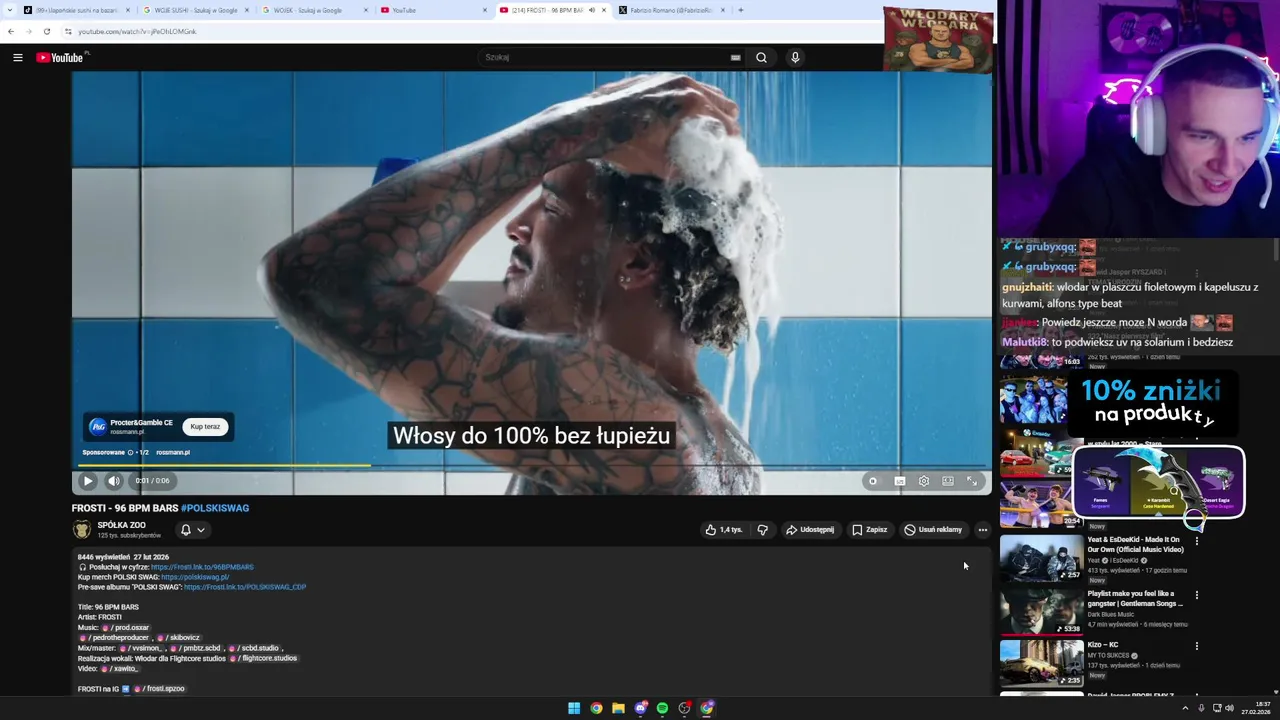Viewport: 1280px width, 720px height.
Task: Open the SPÓŁKA ZOO channel name
Action: (x=121, y=525)
